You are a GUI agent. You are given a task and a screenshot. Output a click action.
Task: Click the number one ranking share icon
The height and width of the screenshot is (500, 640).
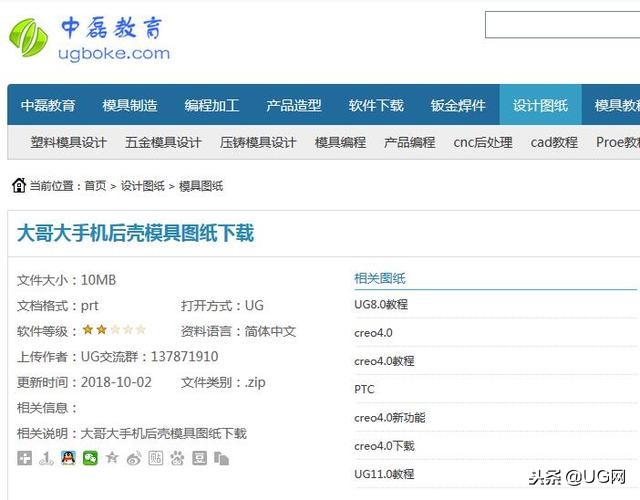(x=46, y=458)
